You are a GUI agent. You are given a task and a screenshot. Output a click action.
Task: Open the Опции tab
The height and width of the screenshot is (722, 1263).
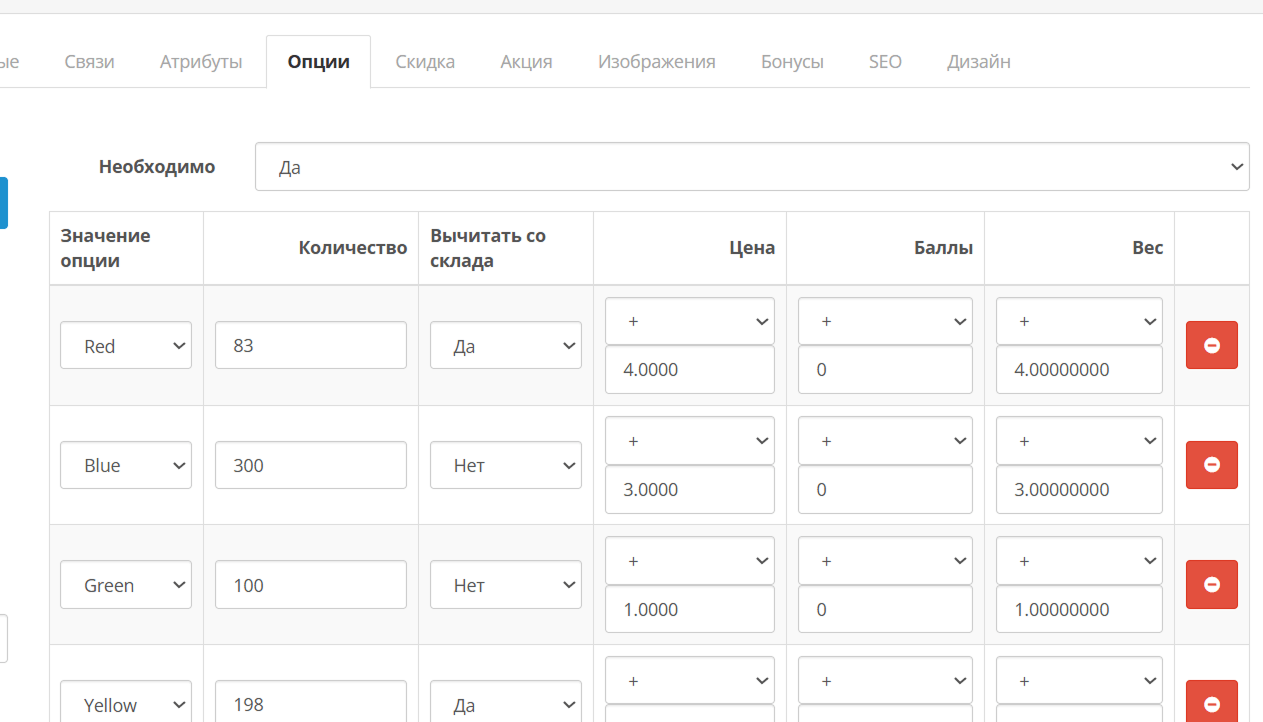pyautogui.click(x=318, y=62)
